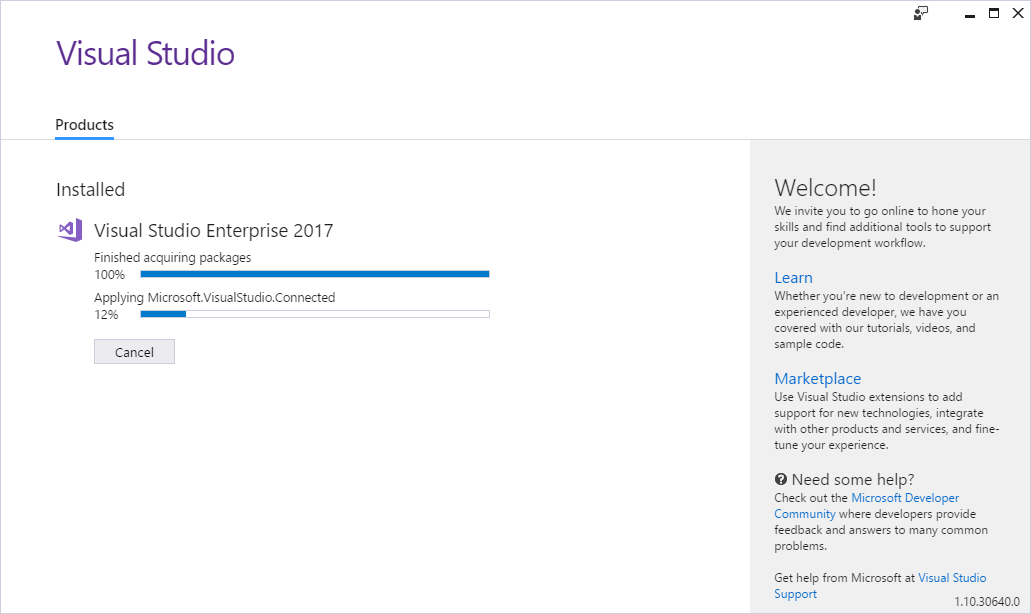Click the applying packages progress bar
This screenshot has height=614, width=1031.
point(315,314)
